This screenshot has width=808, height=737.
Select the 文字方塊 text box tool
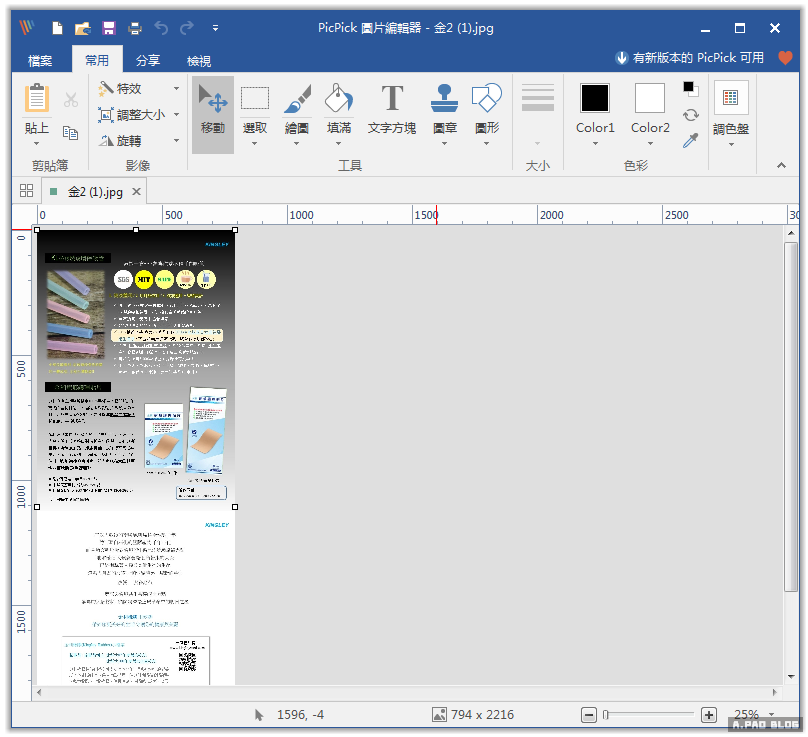click(x=392, y=108)
